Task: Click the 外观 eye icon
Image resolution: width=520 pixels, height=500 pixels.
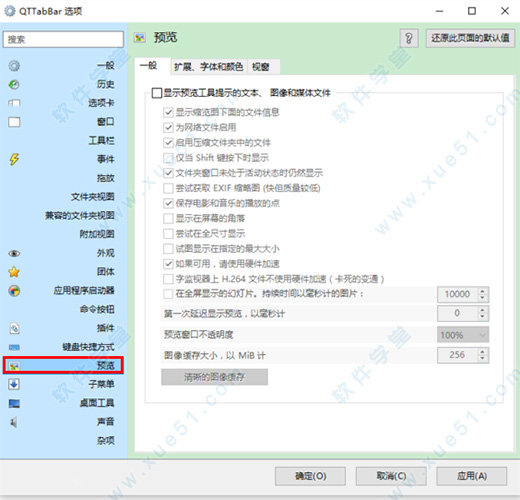Action: (14, 254)
